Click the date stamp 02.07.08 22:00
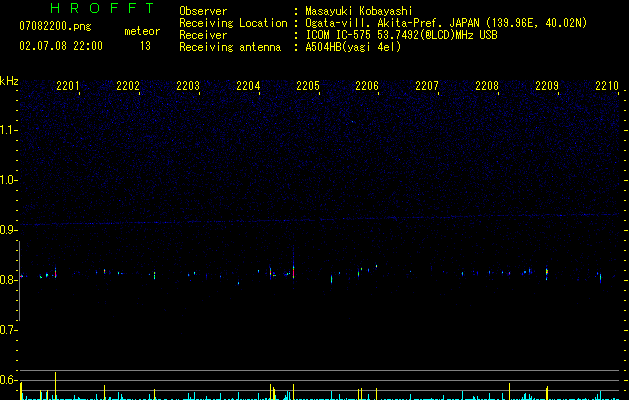The image size is (629, 400). [61, 46]
